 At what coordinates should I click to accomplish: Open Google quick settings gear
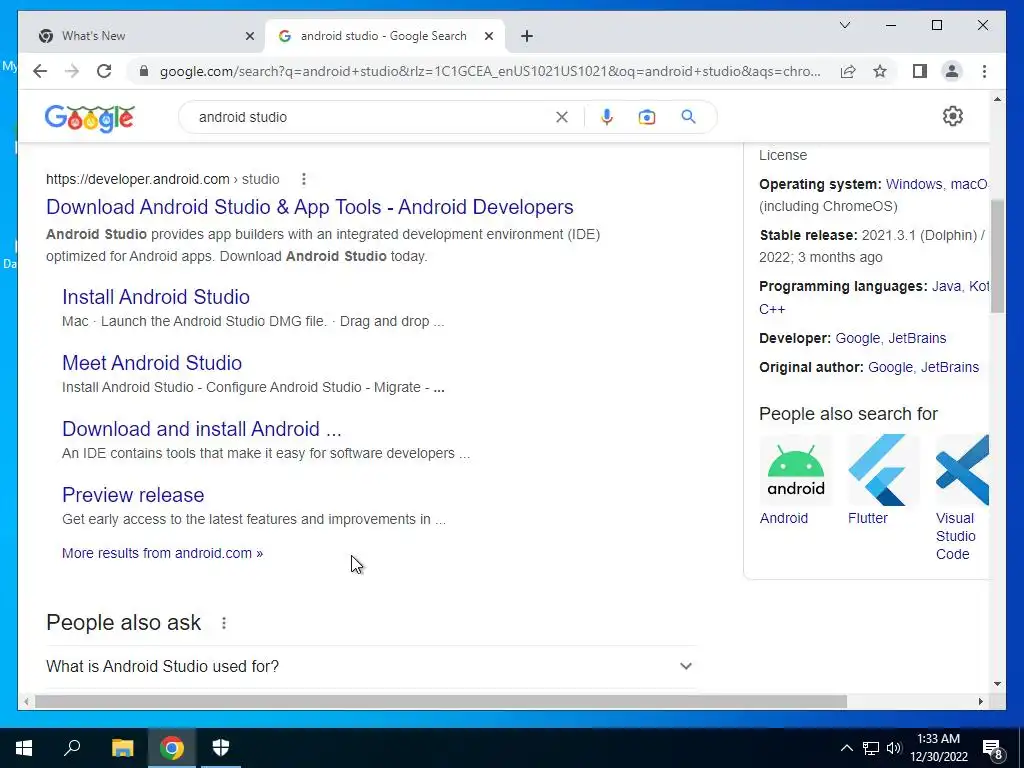click(953, 116)
